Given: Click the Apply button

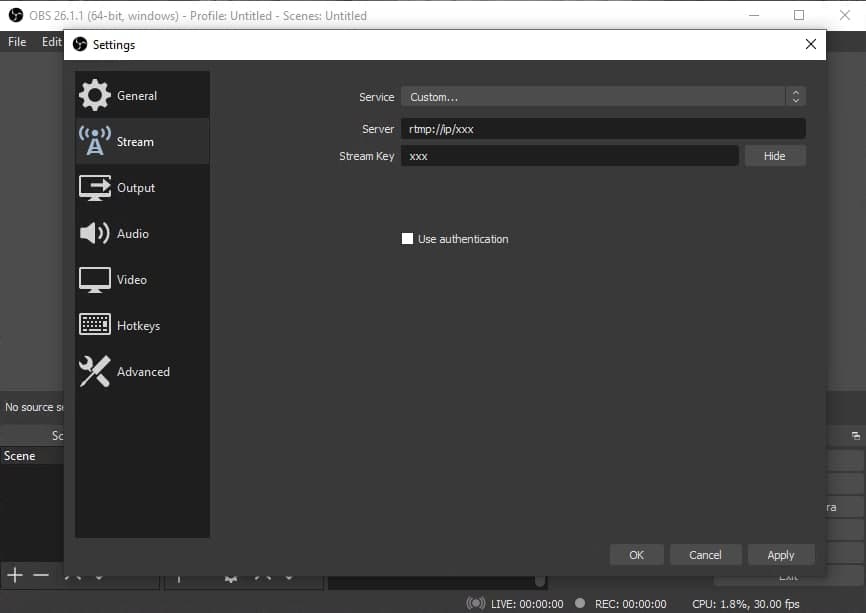Looking at the screenshot, I should pos(780,555).
